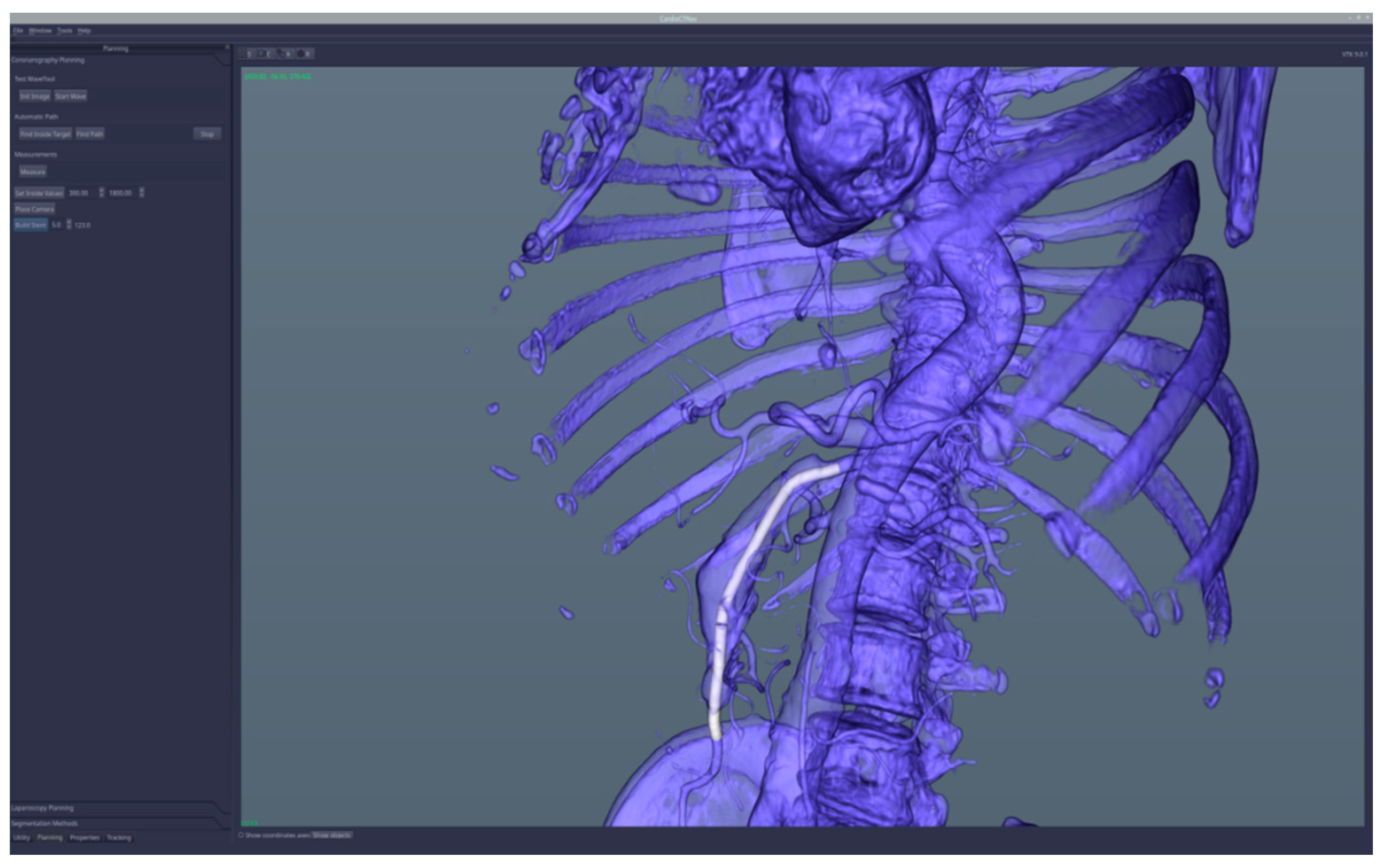Switch to the Tracking tab
The image size is (1382, 868).
click(x=119, y=837)
